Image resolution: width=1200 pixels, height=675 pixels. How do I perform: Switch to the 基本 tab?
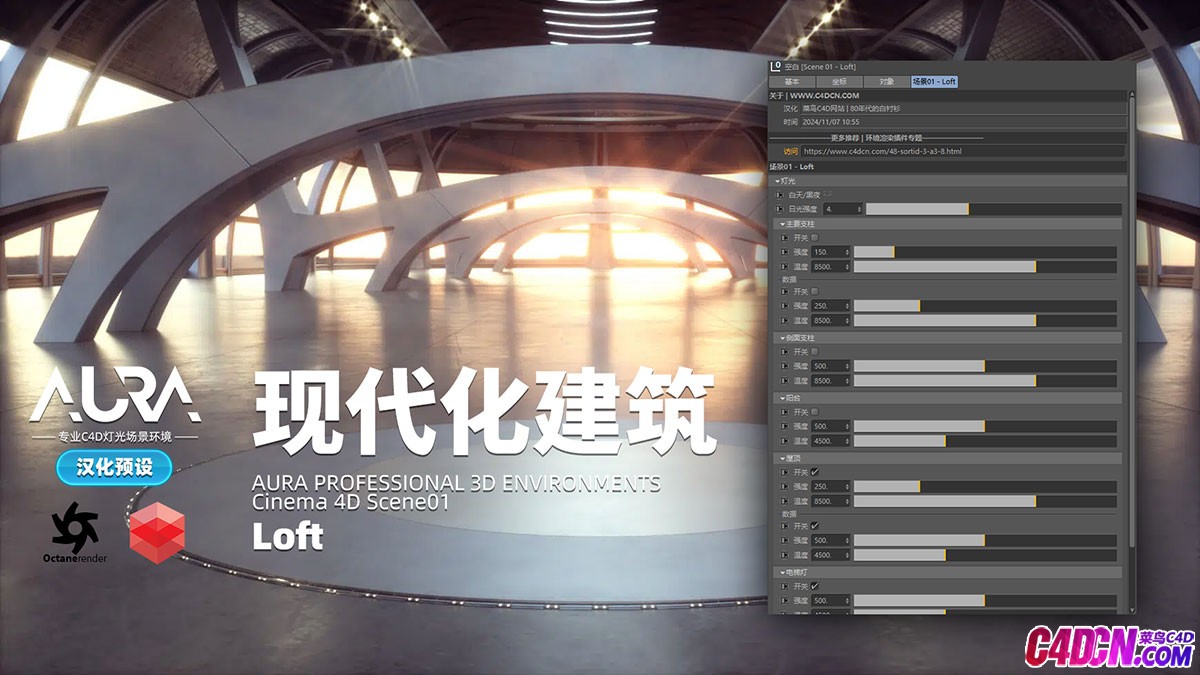tap(792, 81)
